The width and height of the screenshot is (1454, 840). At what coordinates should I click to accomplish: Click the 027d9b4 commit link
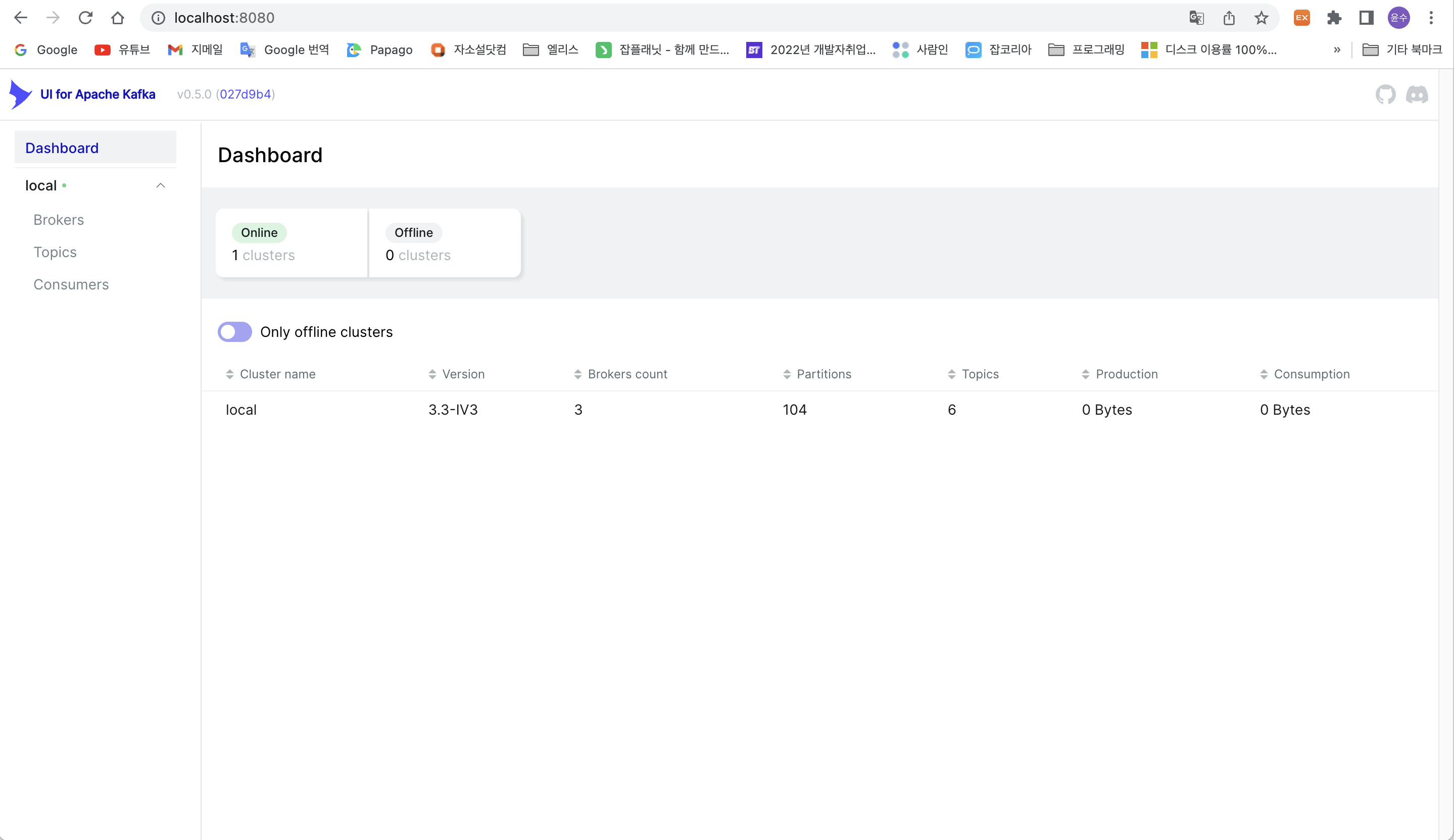pos(245,94)
